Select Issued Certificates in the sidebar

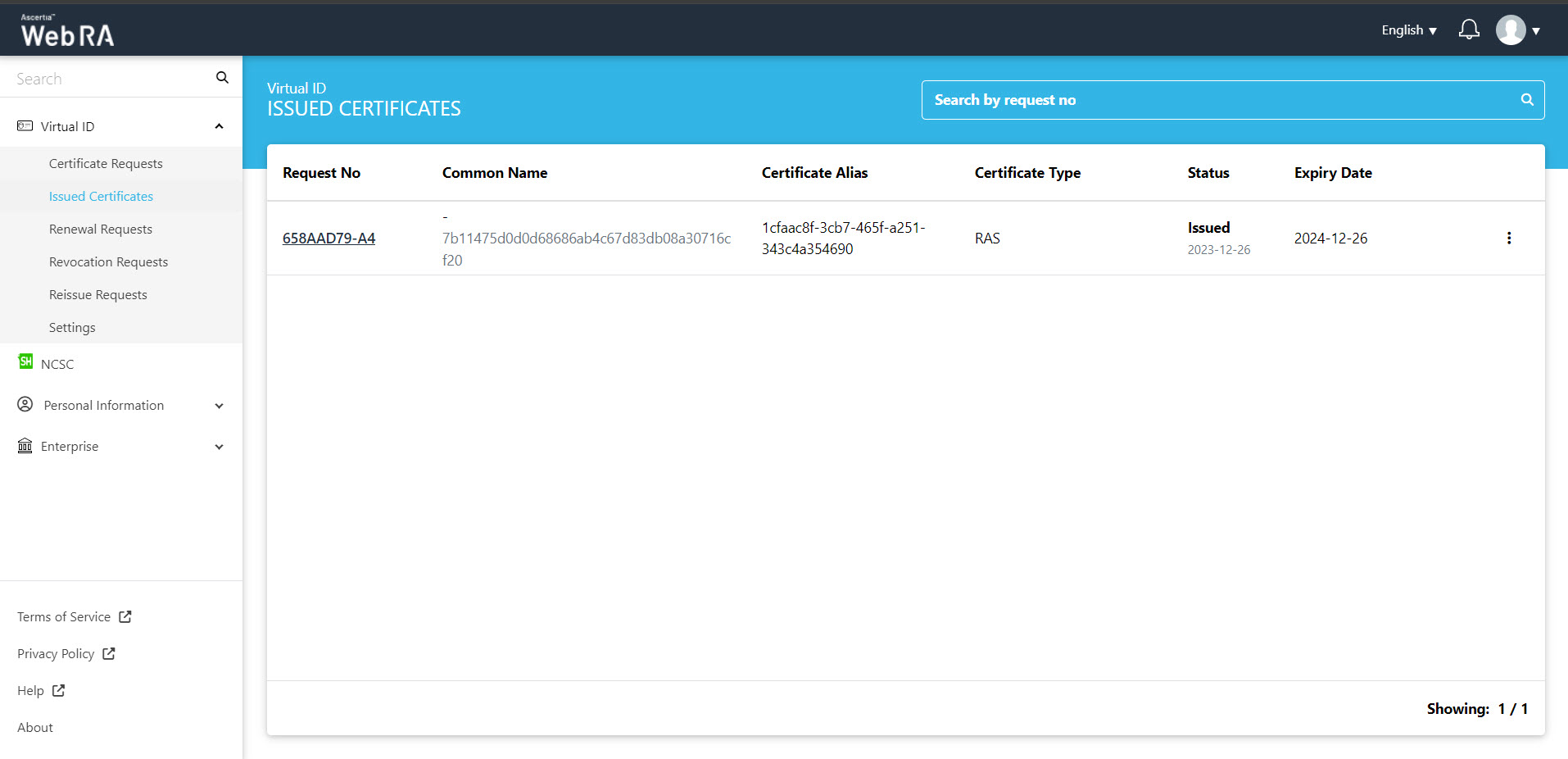tap(101, 196)
